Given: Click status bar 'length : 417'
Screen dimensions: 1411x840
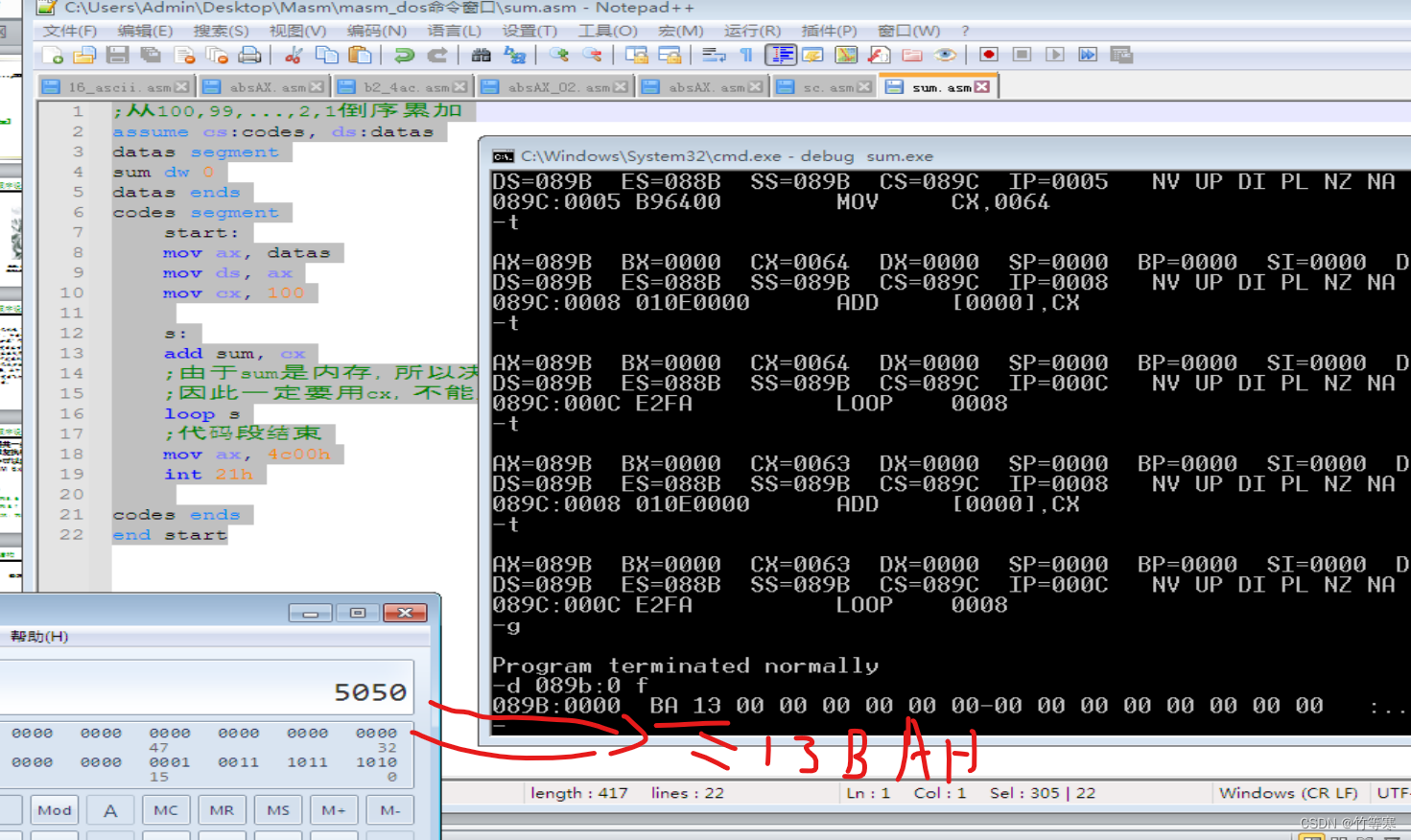Looking at the screenshot, I should (579, 793).
